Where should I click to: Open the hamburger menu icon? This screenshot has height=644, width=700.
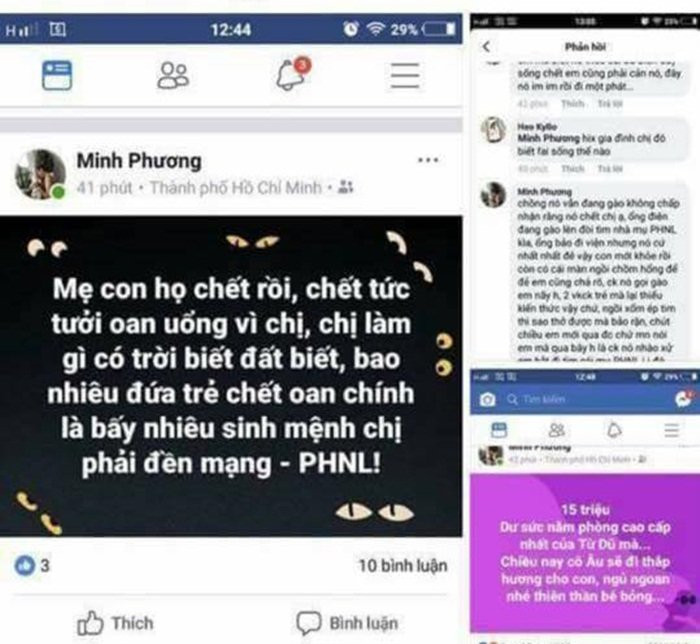point(405,75)
